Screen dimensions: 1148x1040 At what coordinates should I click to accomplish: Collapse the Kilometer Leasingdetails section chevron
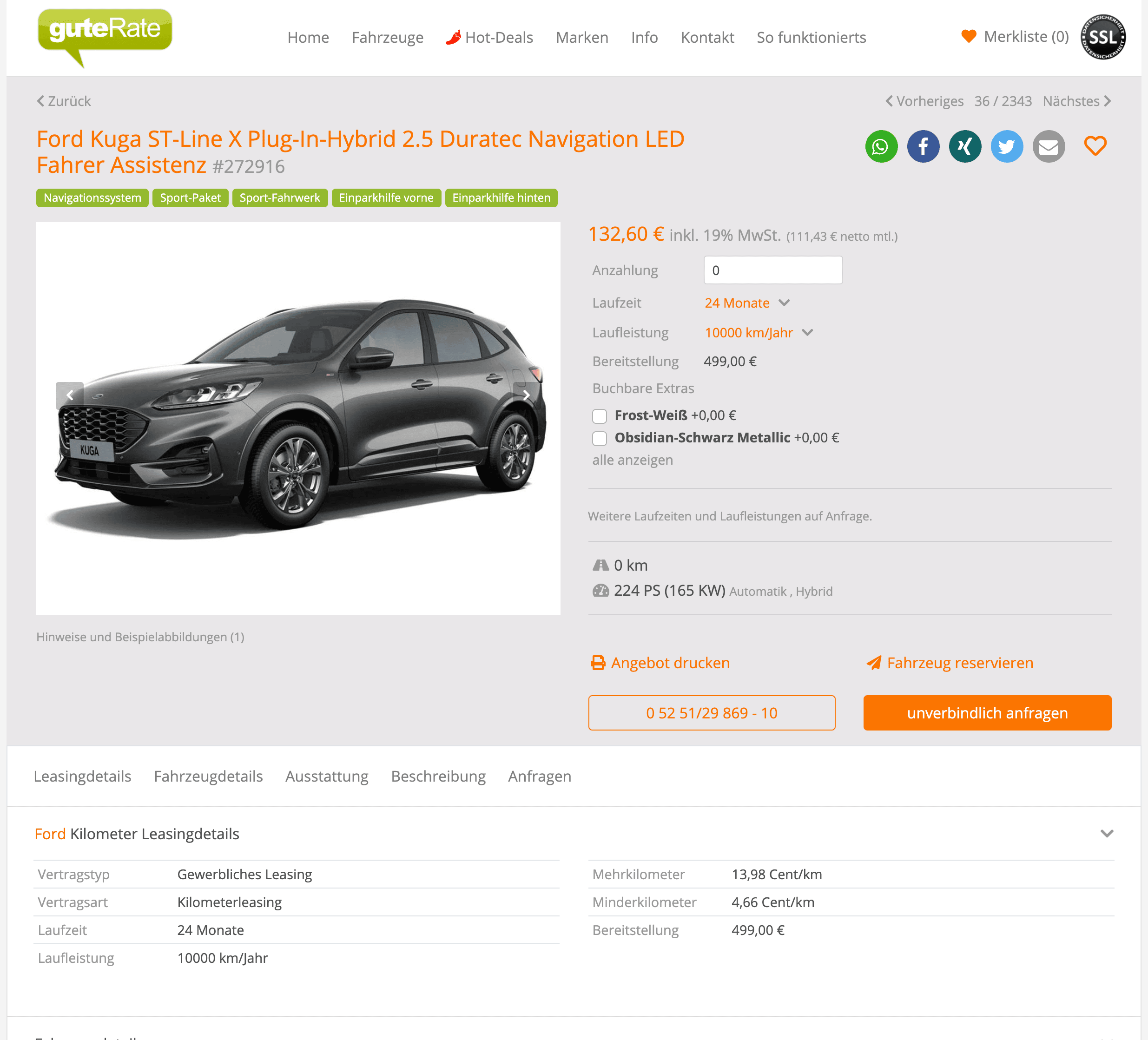click(x=1107, y=833)
